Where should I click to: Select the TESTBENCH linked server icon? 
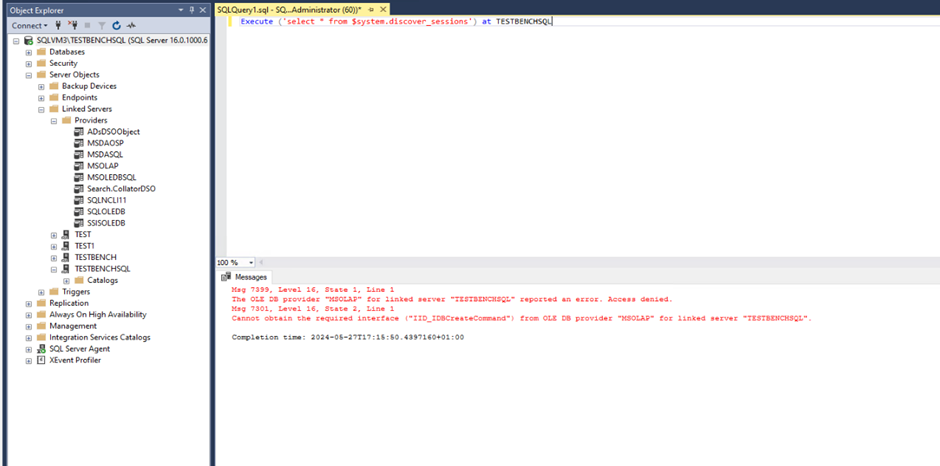coord(65,257)
